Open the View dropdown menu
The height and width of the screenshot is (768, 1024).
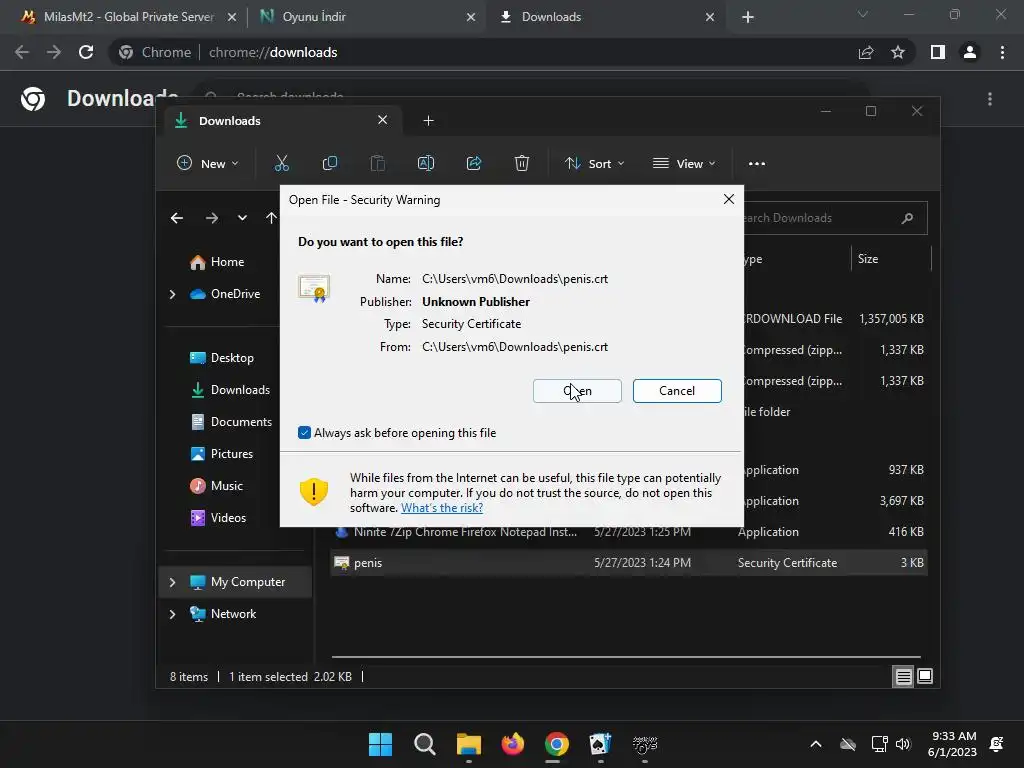tap(684, 163)
